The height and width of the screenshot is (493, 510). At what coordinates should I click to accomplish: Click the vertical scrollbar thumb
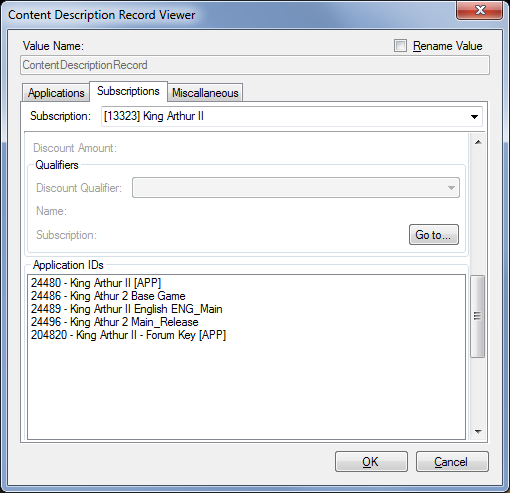[x=477, y=316]
